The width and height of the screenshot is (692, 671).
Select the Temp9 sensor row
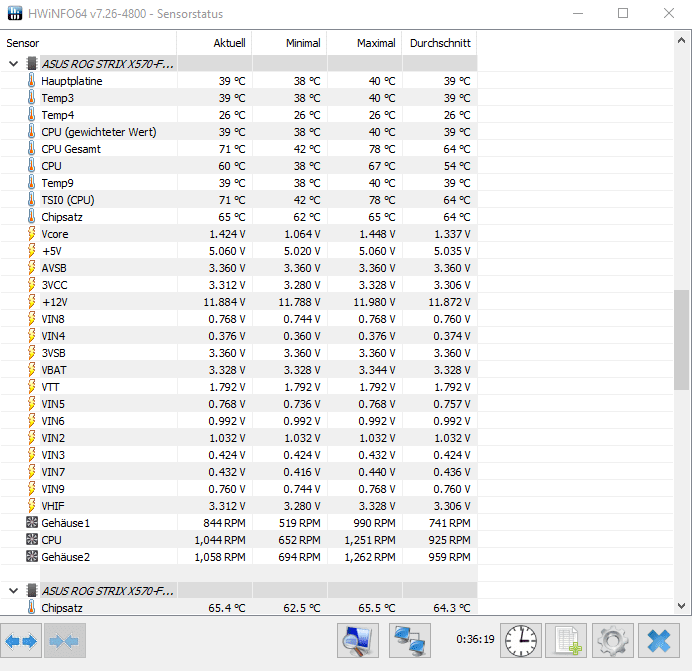238,183
